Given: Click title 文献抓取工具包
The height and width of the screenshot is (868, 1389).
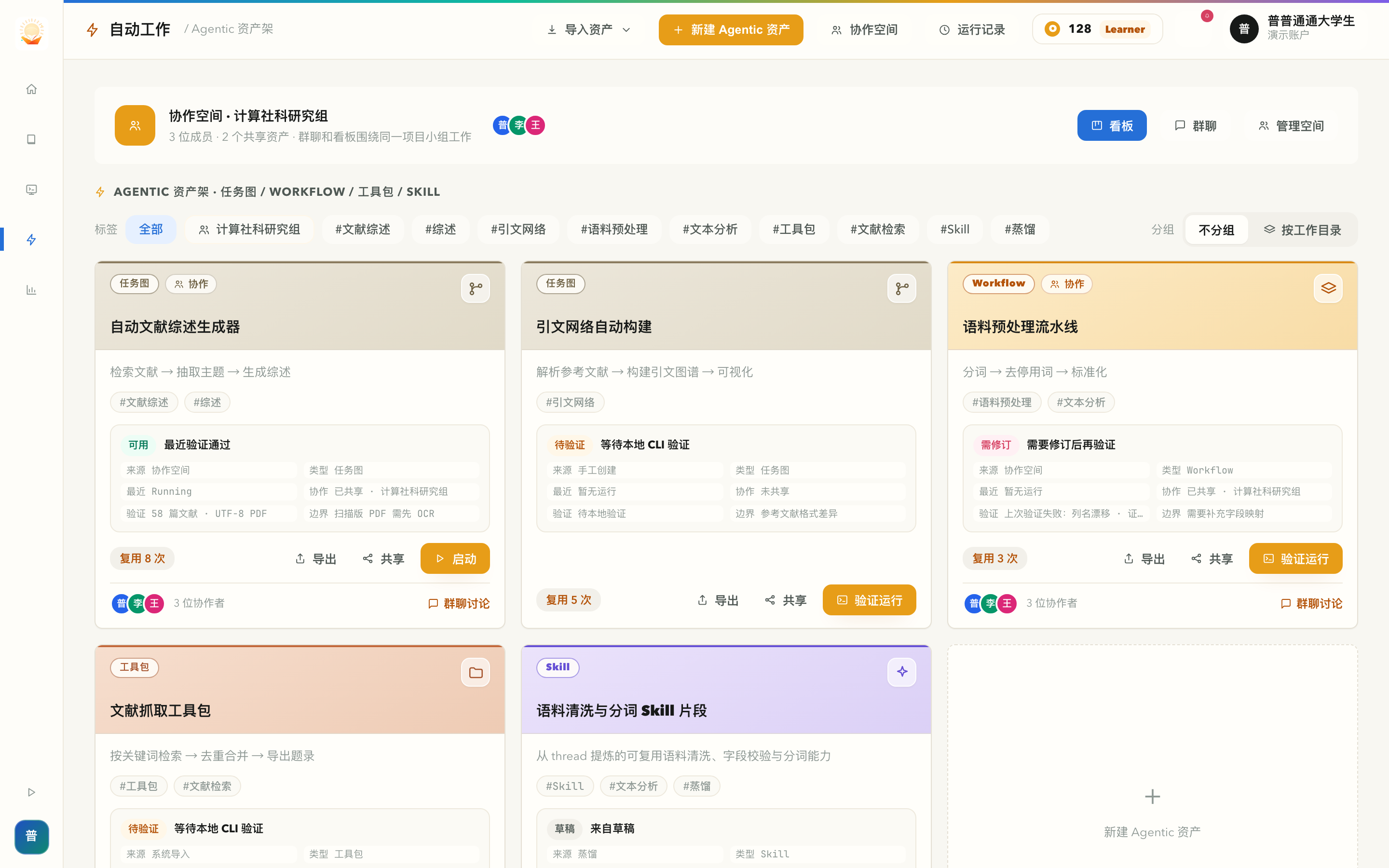Looking at the screenshot, I should coord(161,711).
